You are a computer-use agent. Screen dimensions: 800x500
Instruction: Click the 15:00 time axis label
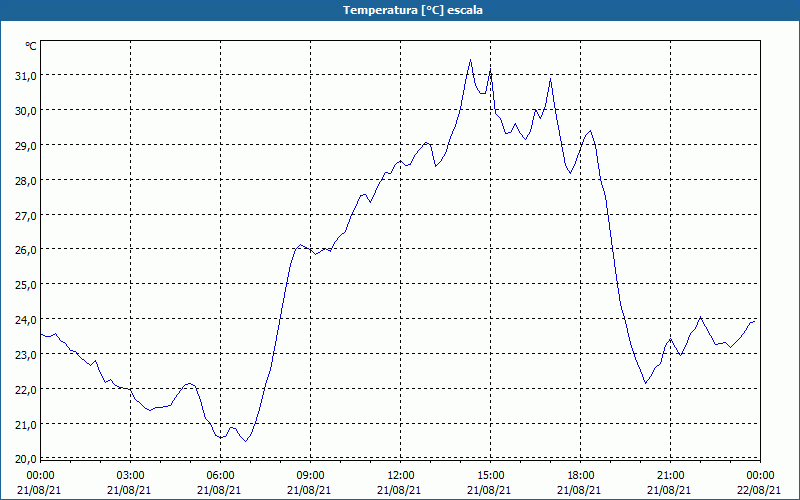[490, 476]
